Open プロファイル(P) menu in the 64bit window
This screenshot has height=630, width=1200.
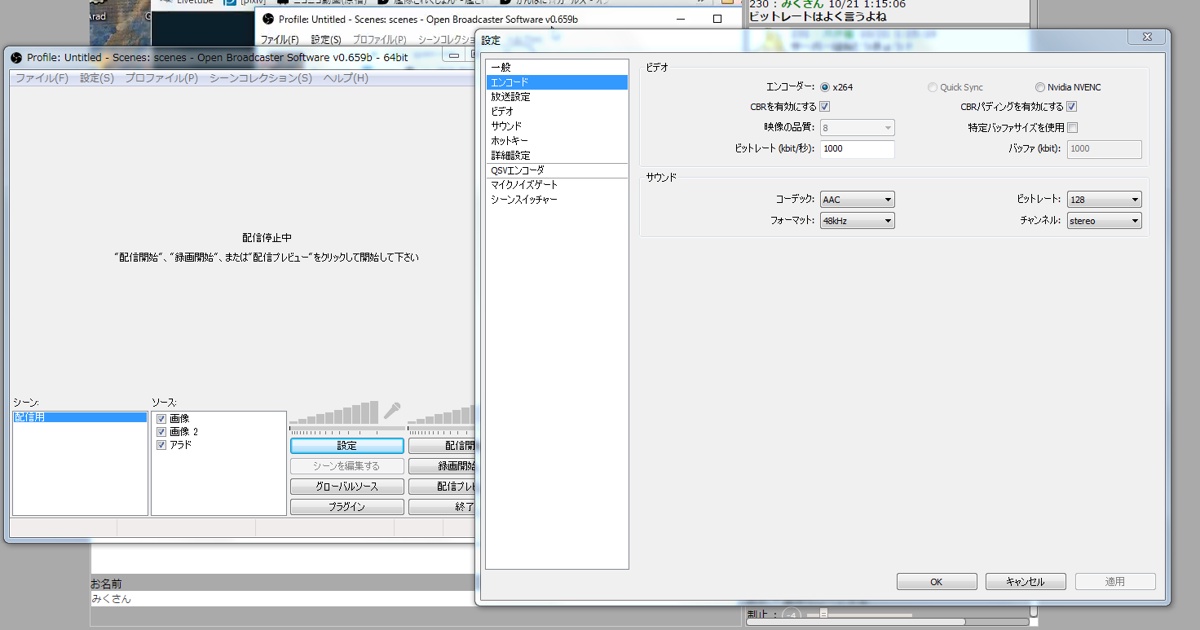click(161, 78)
